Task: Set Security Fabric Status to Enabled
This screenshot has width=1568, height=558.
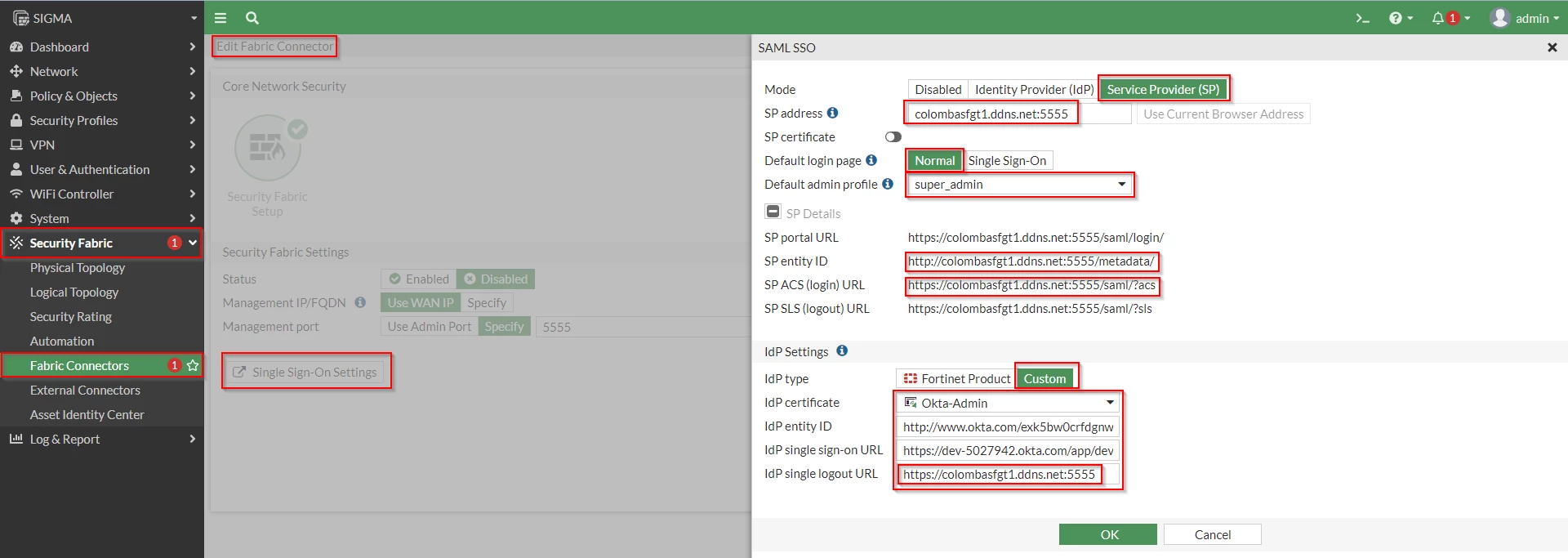Action: 419,279
